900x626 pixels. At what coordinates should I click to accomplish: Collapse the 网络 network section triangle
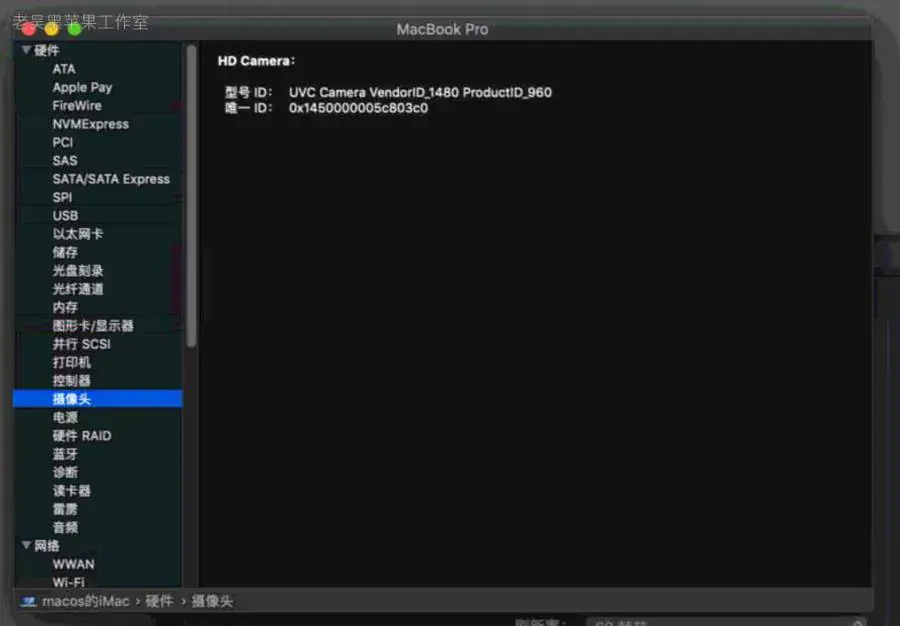(x=26, y=545)
